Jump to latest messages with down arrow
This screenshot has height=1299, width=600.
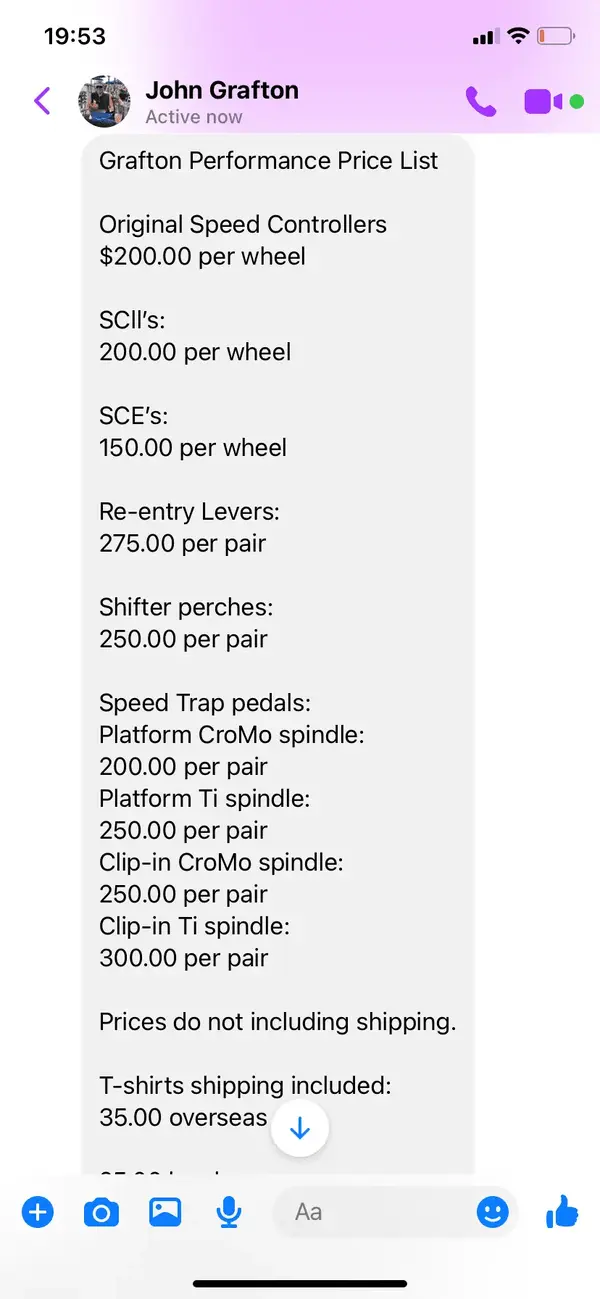click(300, 1128)
